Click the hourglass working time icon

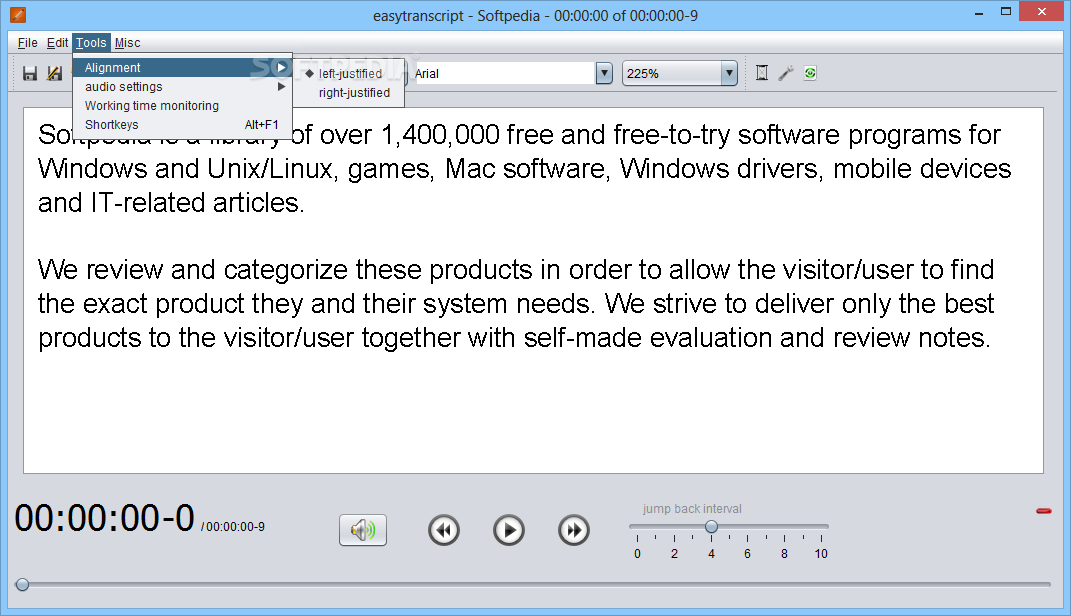click(x=762, y=73)
